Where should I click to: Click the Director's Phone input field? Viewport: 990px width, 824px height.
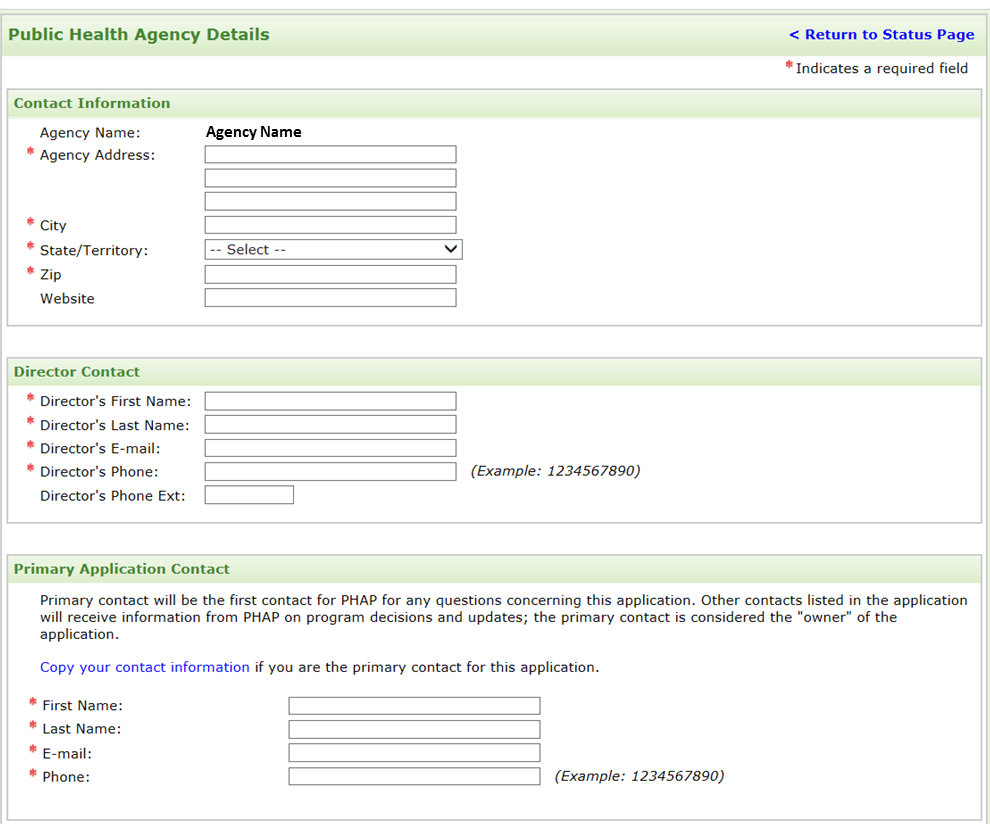tap(330, 472)
